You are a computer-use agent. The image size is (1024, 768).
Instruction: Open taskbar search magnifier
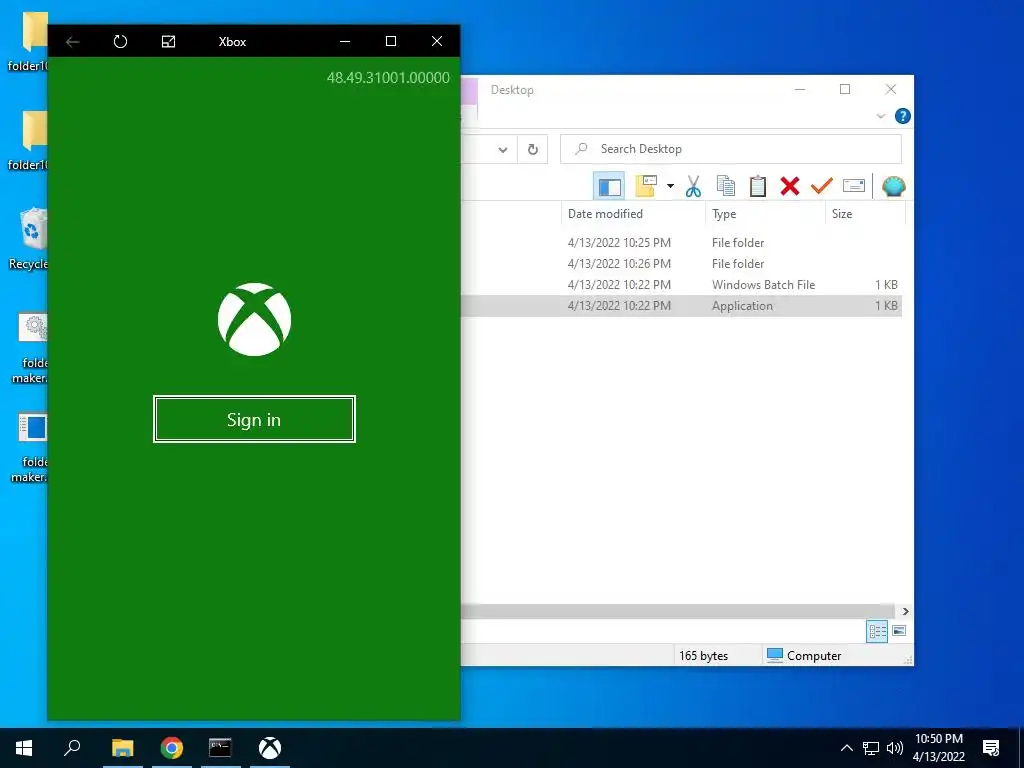click(72, 748)
